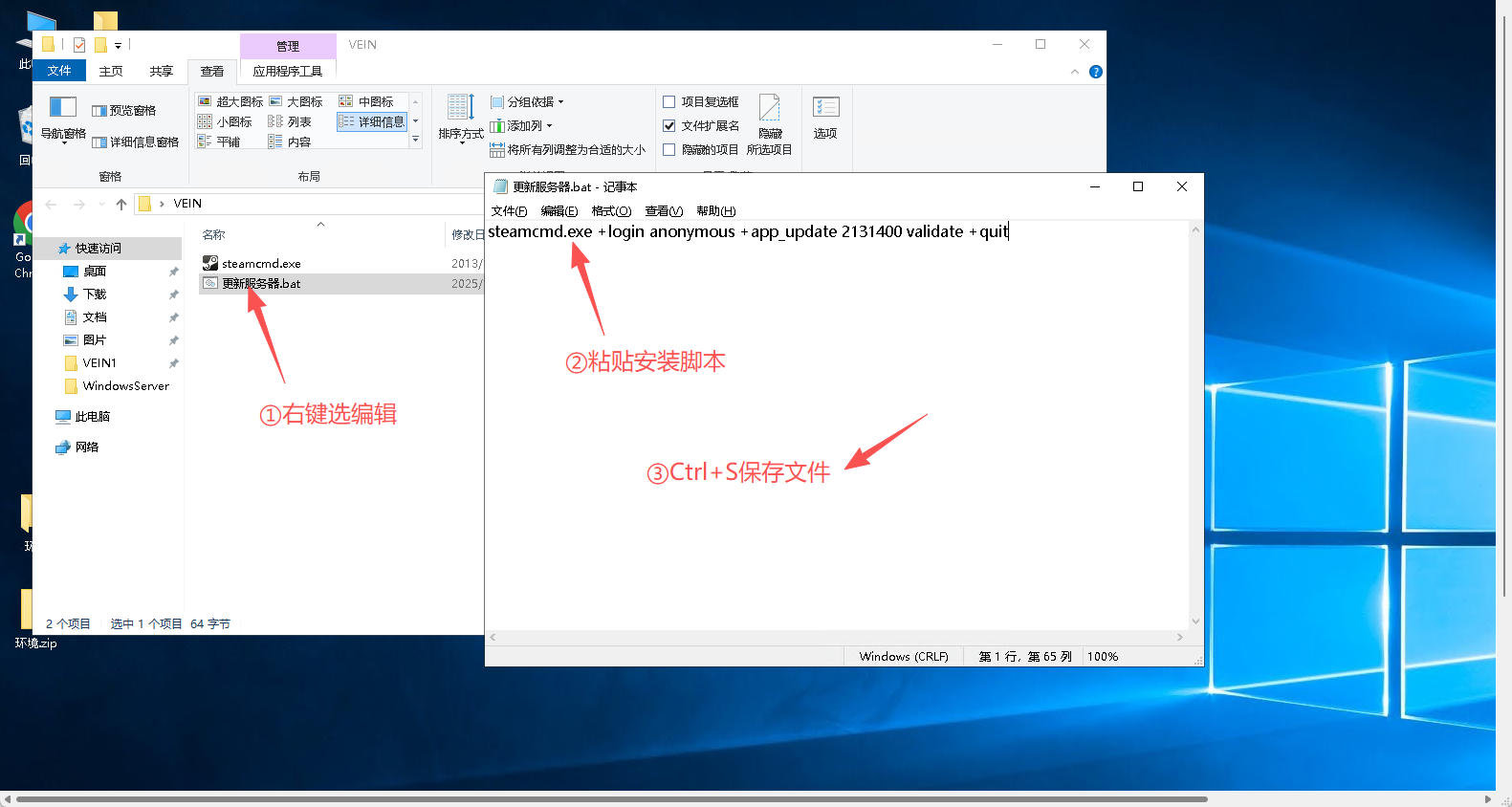This screenshot has width=1512, height=807.
Task: Toggle the file name extensions checkbox
Action: [669, 125]
